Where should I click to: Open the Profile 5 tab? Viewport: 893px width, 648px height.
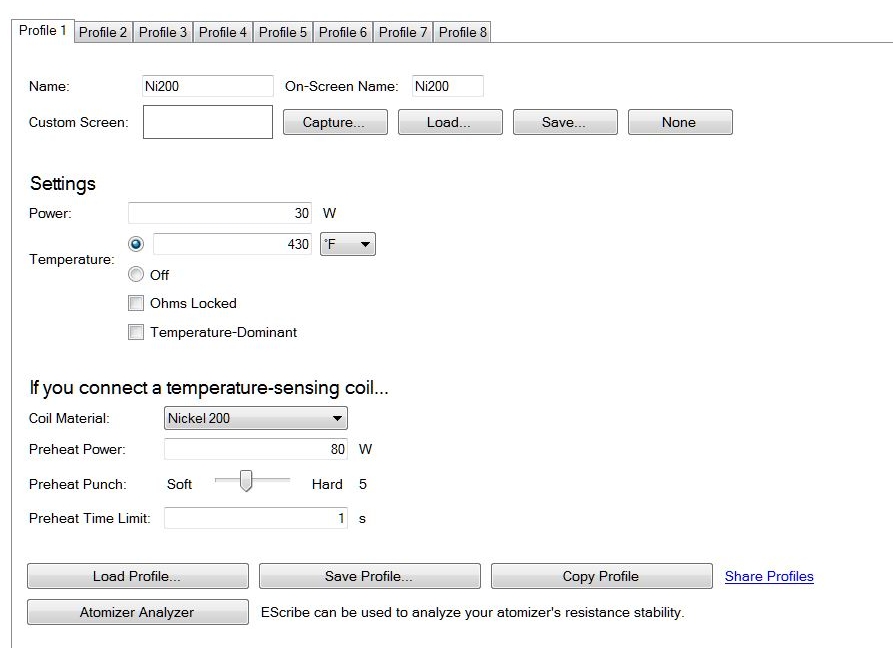[x=283, y=32]
